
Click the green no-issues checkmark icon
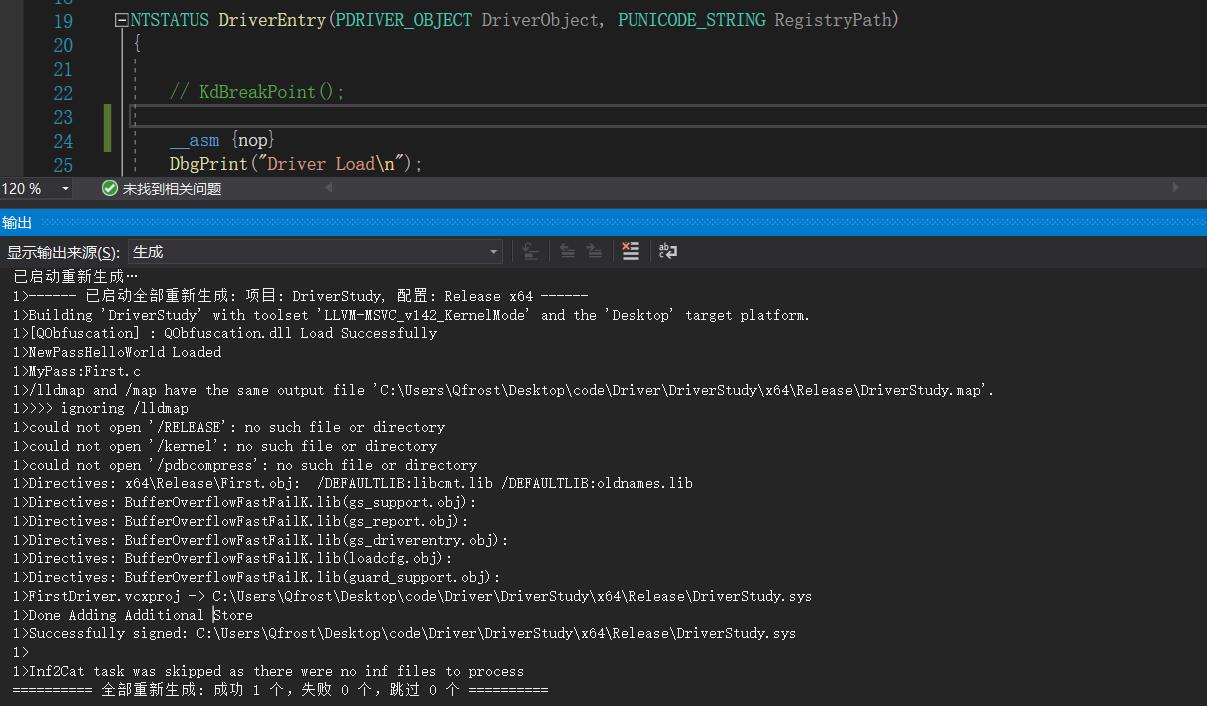coord(110,188)
